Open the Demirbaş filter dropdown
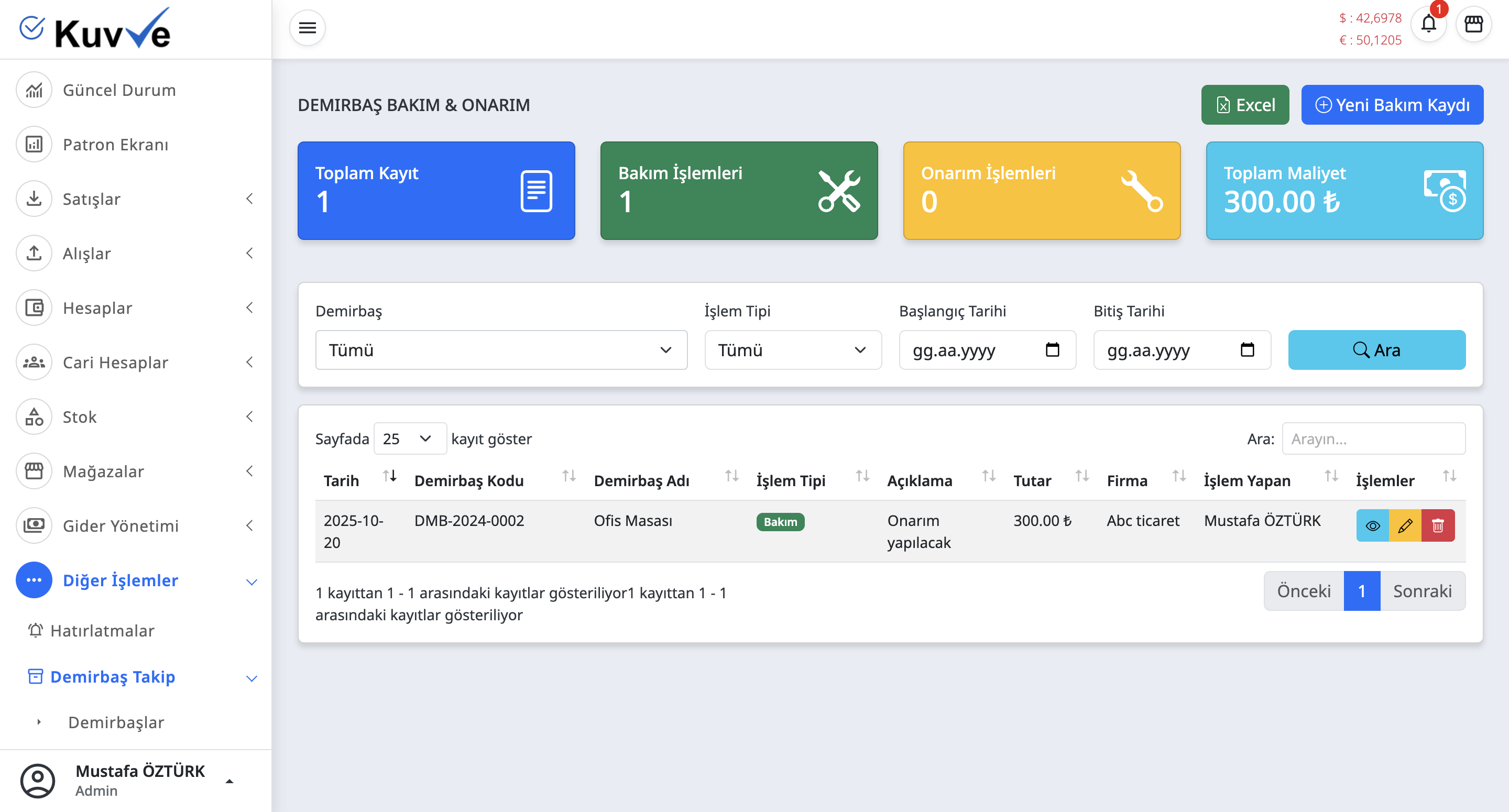 [x=501, y=350]
